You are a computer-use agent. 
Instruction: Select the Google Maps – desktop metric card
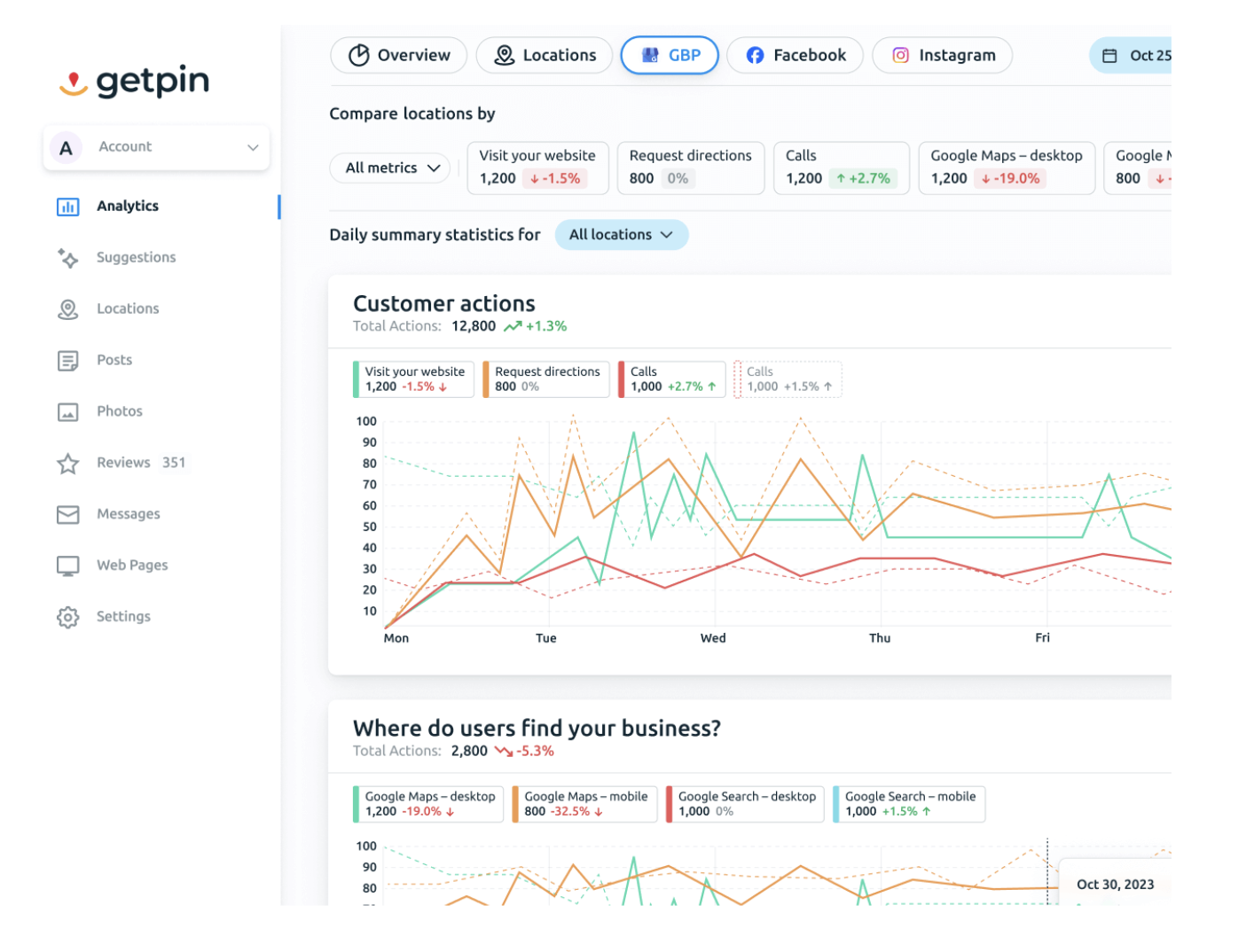tap(1006, 167)
